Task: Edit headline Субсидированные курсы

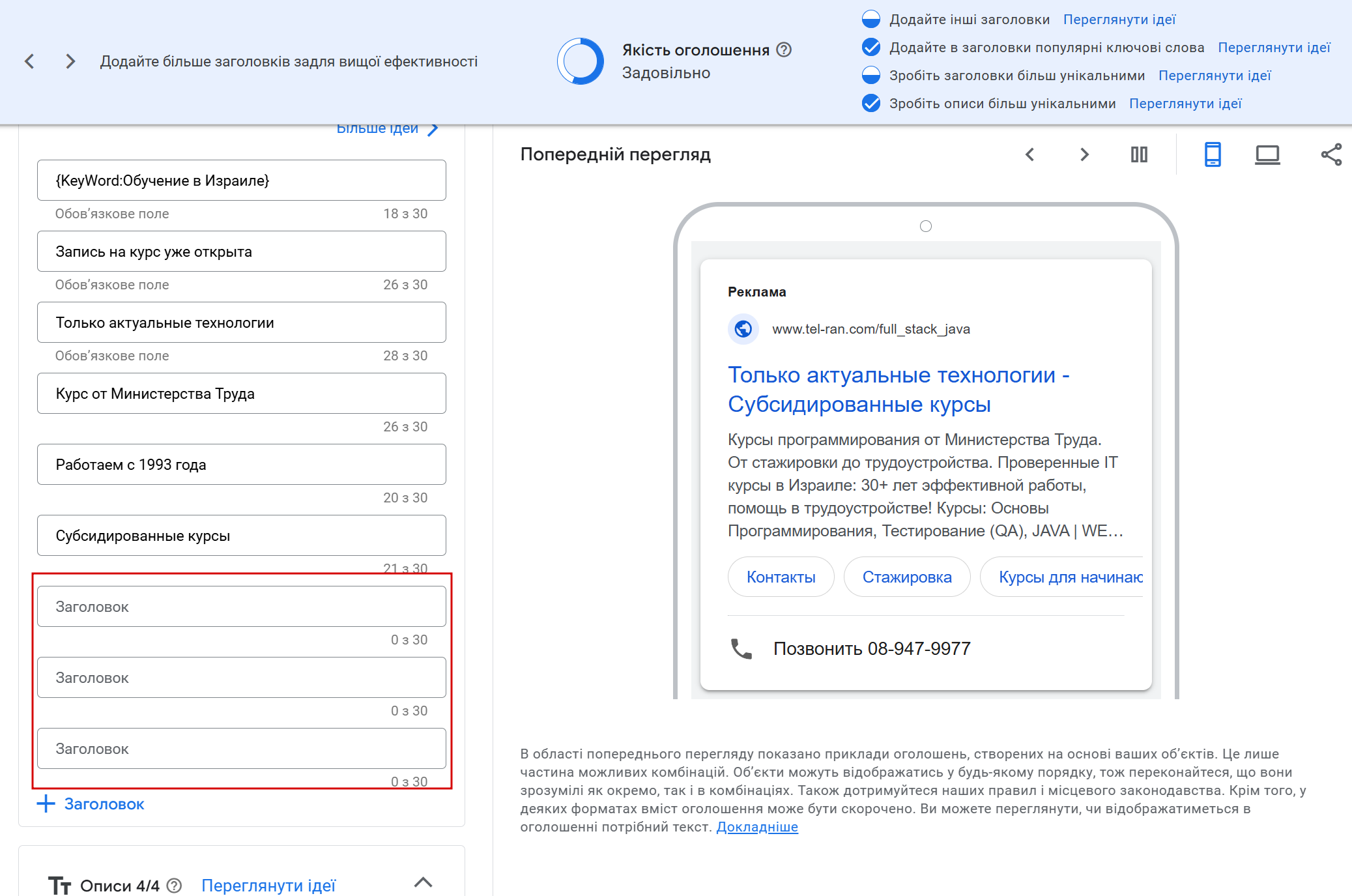Action: (242, 536)
